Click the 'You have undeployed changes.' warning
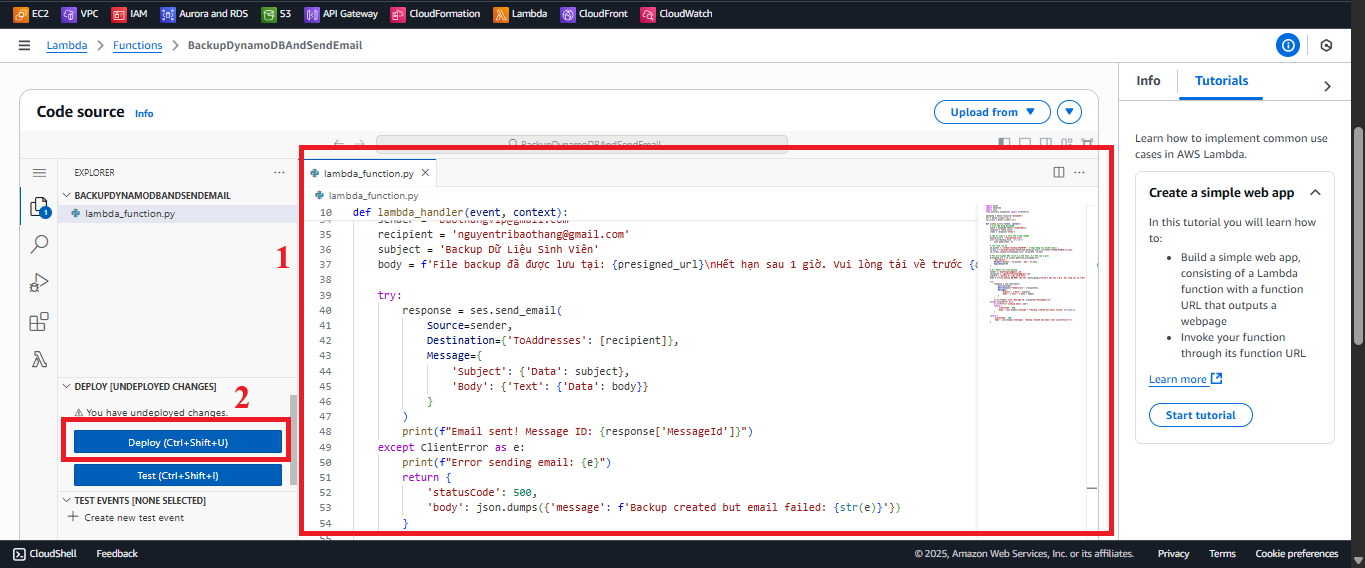Screen dimensions: 1365x568 click(152, 412)
